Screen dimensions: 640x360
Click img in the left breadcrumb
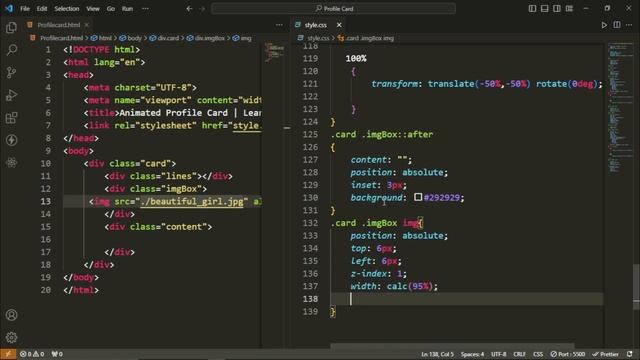[x=246, y=38]
